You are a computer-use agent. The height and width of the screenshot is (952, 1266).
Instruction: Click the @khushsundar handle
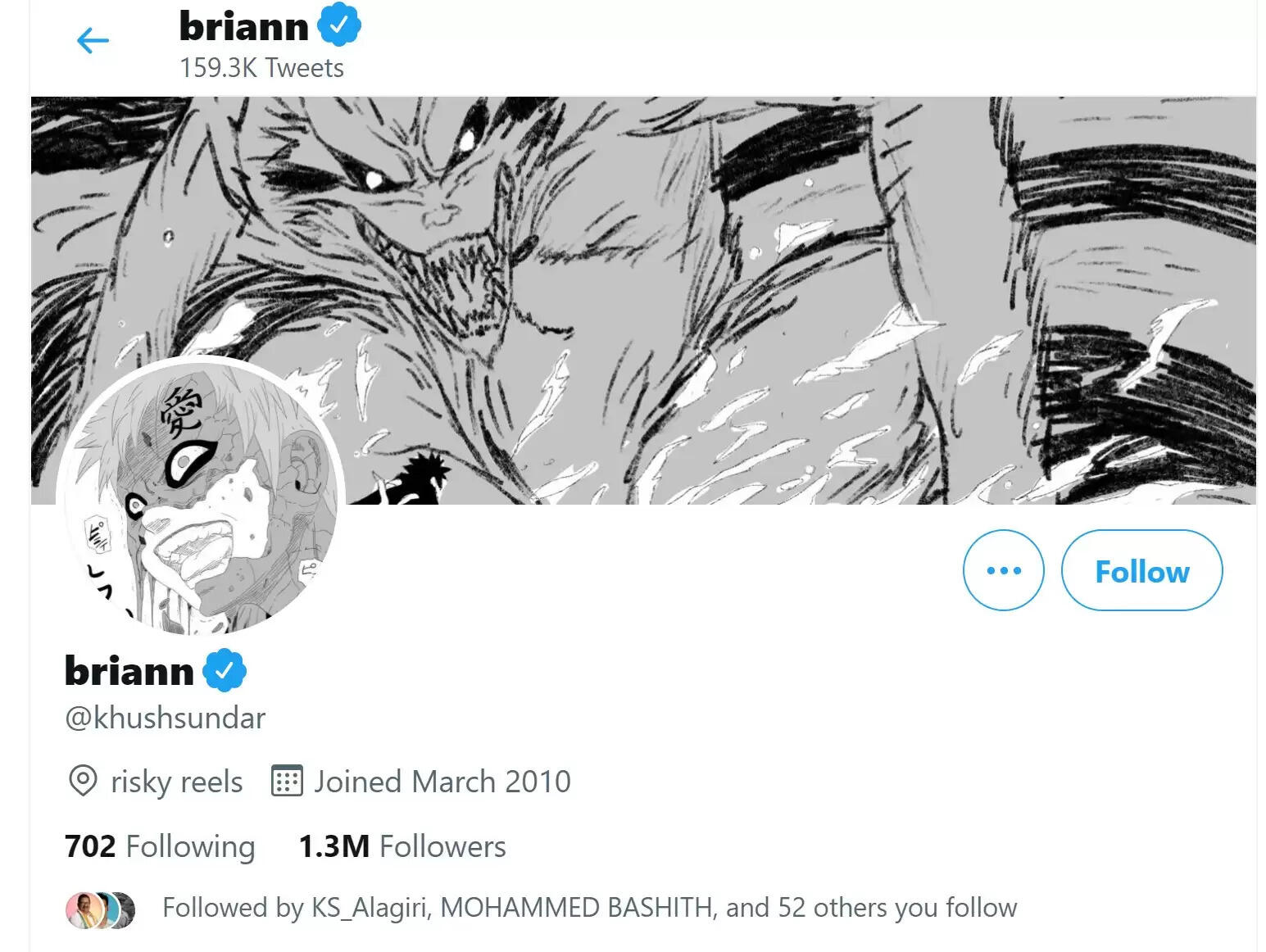coord(165,718)
